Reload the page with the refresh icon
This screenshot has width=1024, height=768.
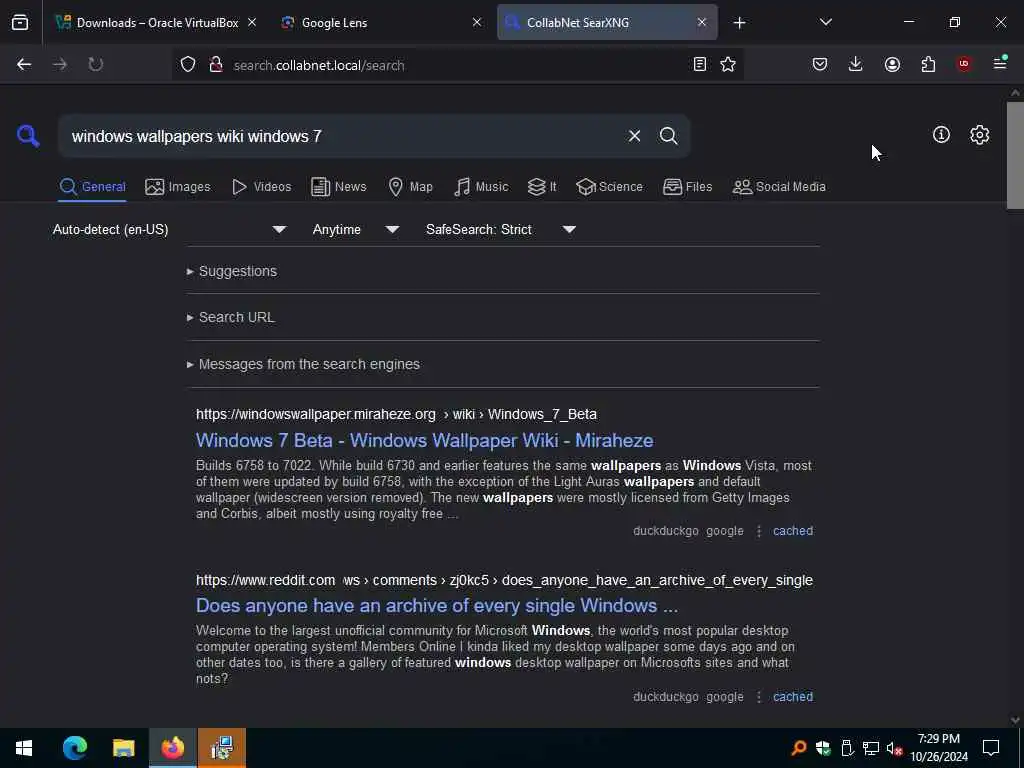coord(95,64)
